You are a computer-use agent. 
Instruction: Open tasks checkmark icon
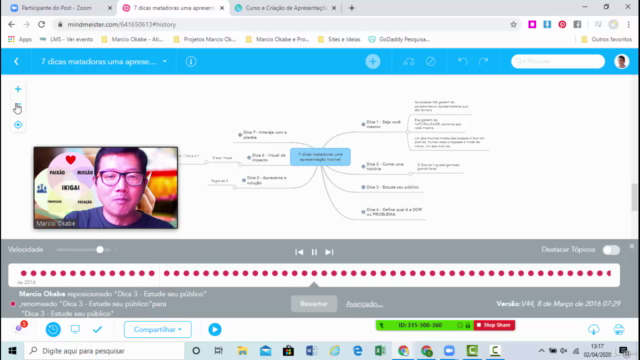point(97,329)
